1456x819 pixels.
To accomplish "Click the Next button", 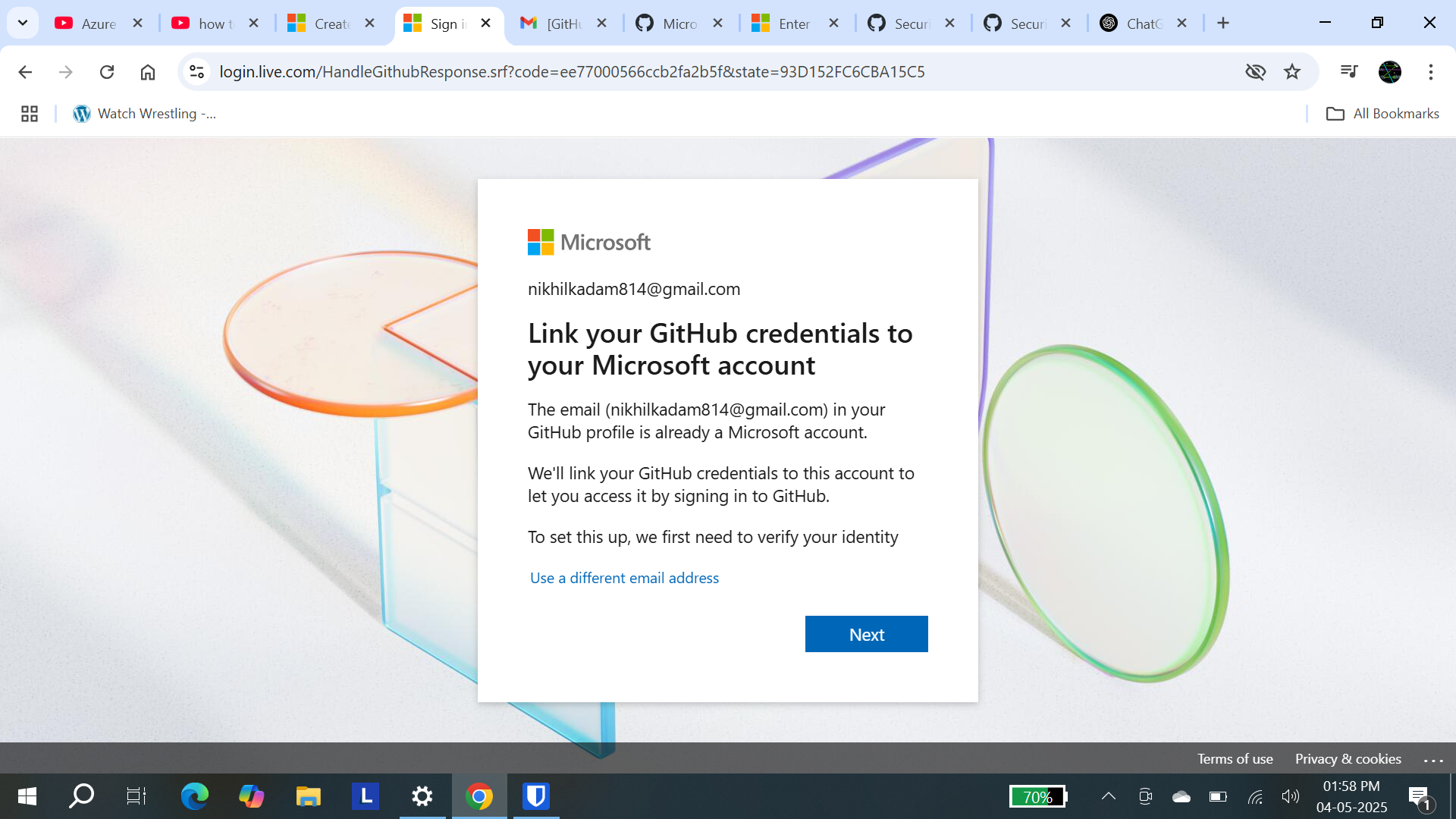I will click(x=866, y=634).
